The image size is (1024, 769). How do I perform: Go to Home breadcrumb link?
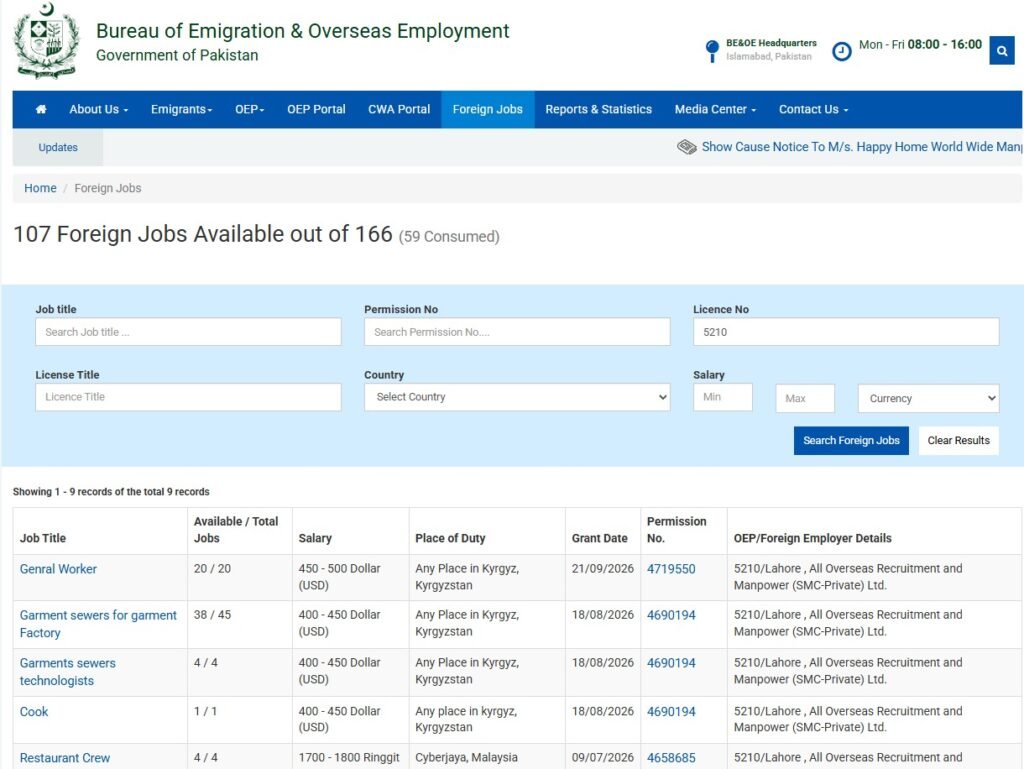40,188
